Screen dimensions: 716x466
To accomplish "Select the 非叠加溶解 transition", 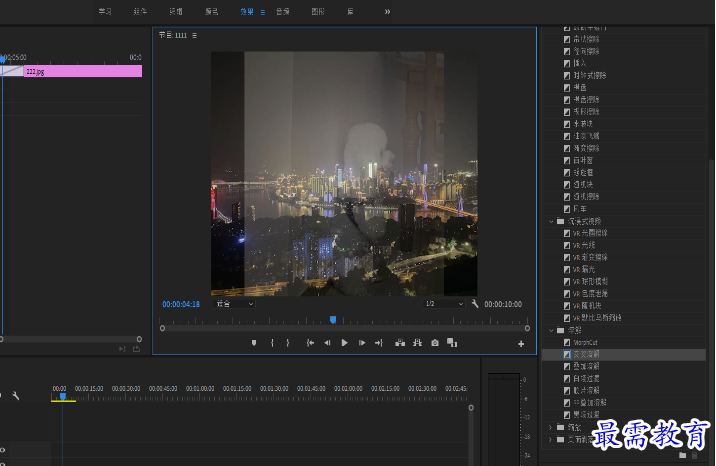I will click(590, 403).
